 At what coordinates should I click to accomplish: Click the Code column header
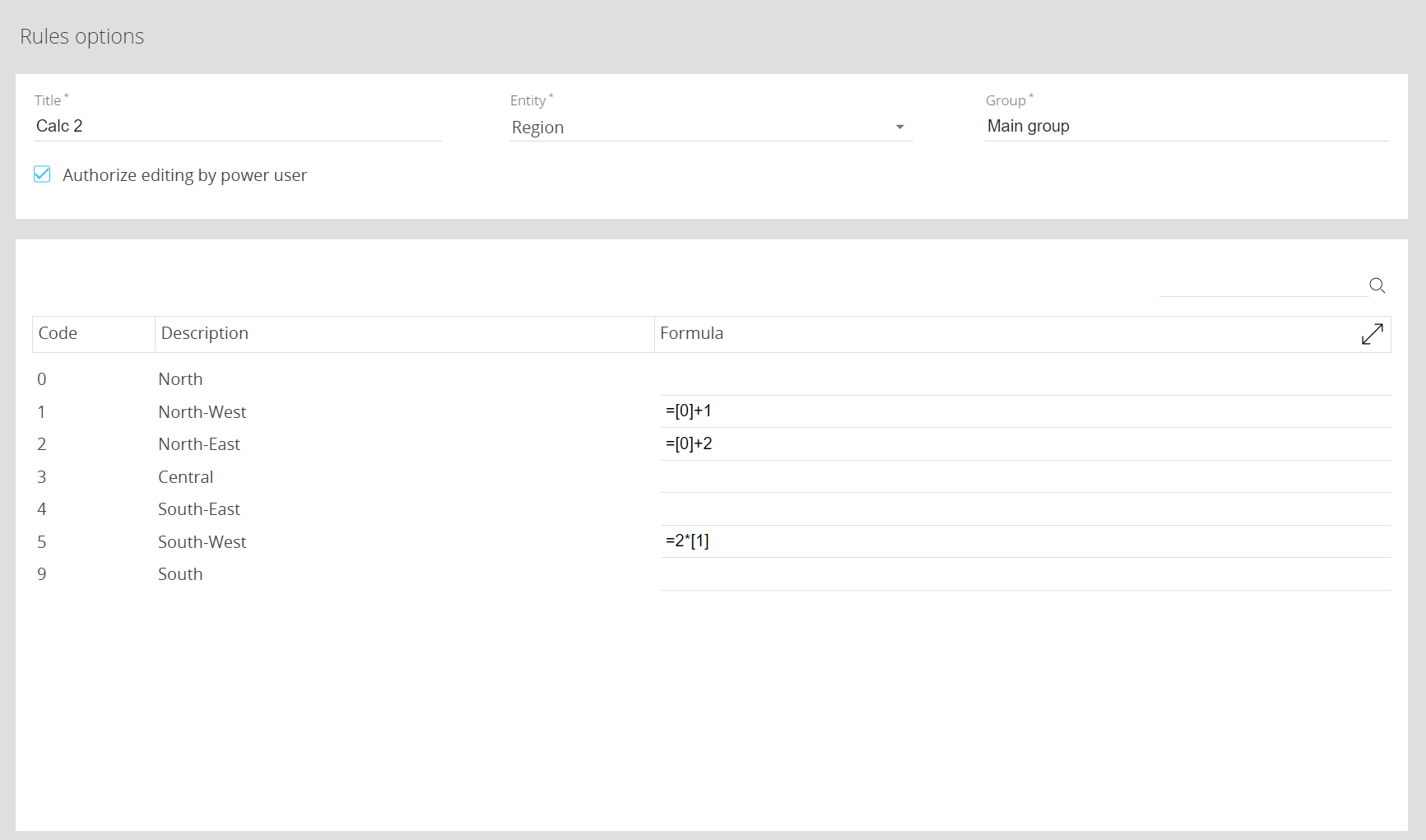[58, 333]
